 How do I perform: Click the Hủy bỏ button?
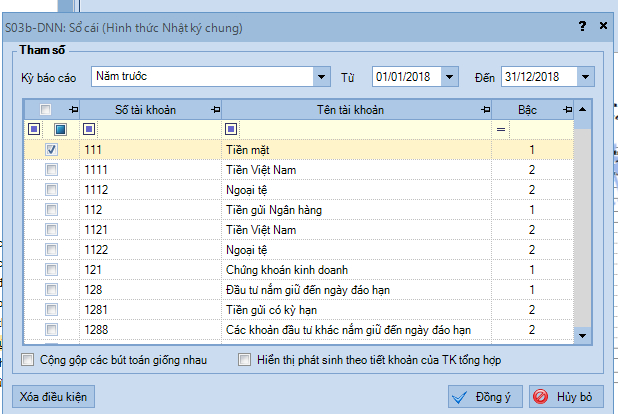pyautogui.click(x=567, y=396)
